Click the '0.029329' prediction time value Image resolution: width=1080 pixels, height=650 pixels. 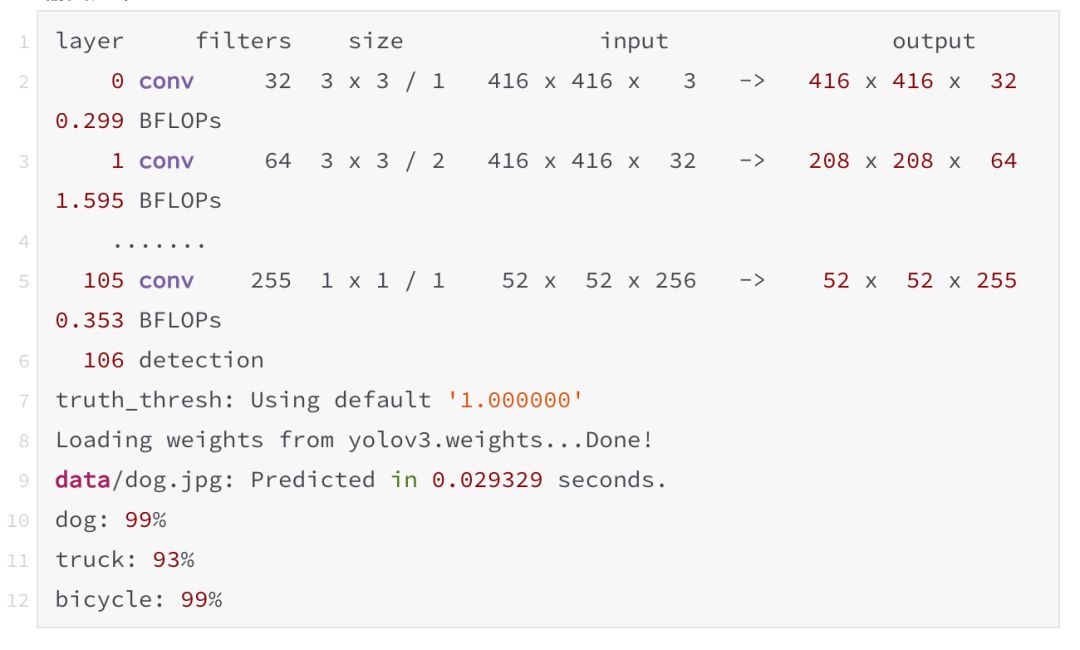pyautogui.click(x=487, y=480)
